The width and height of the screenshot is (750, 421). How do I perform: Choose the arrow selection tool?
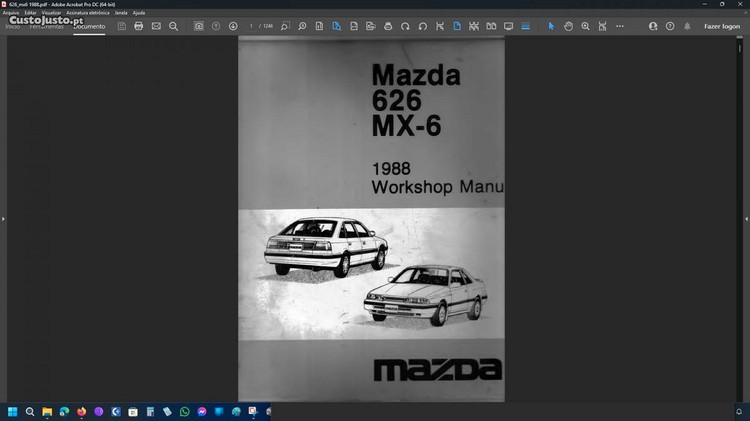click(x=551, y=26)
